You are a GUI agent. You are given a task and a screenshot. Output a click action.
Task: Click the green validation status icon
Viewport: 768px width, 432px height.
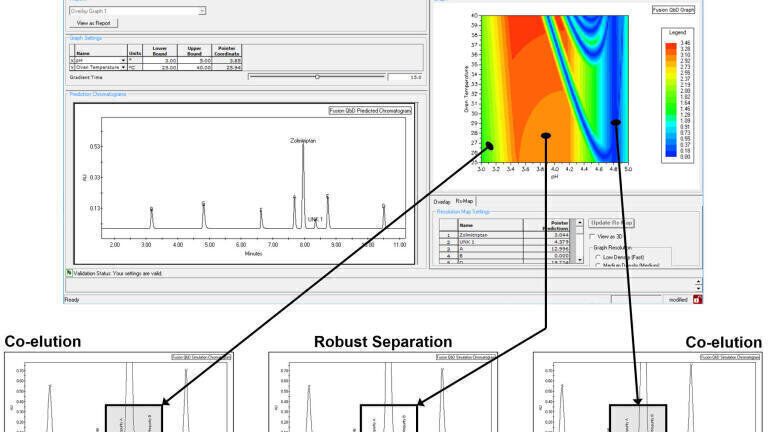pyautogui.click(x=69, y=273)
